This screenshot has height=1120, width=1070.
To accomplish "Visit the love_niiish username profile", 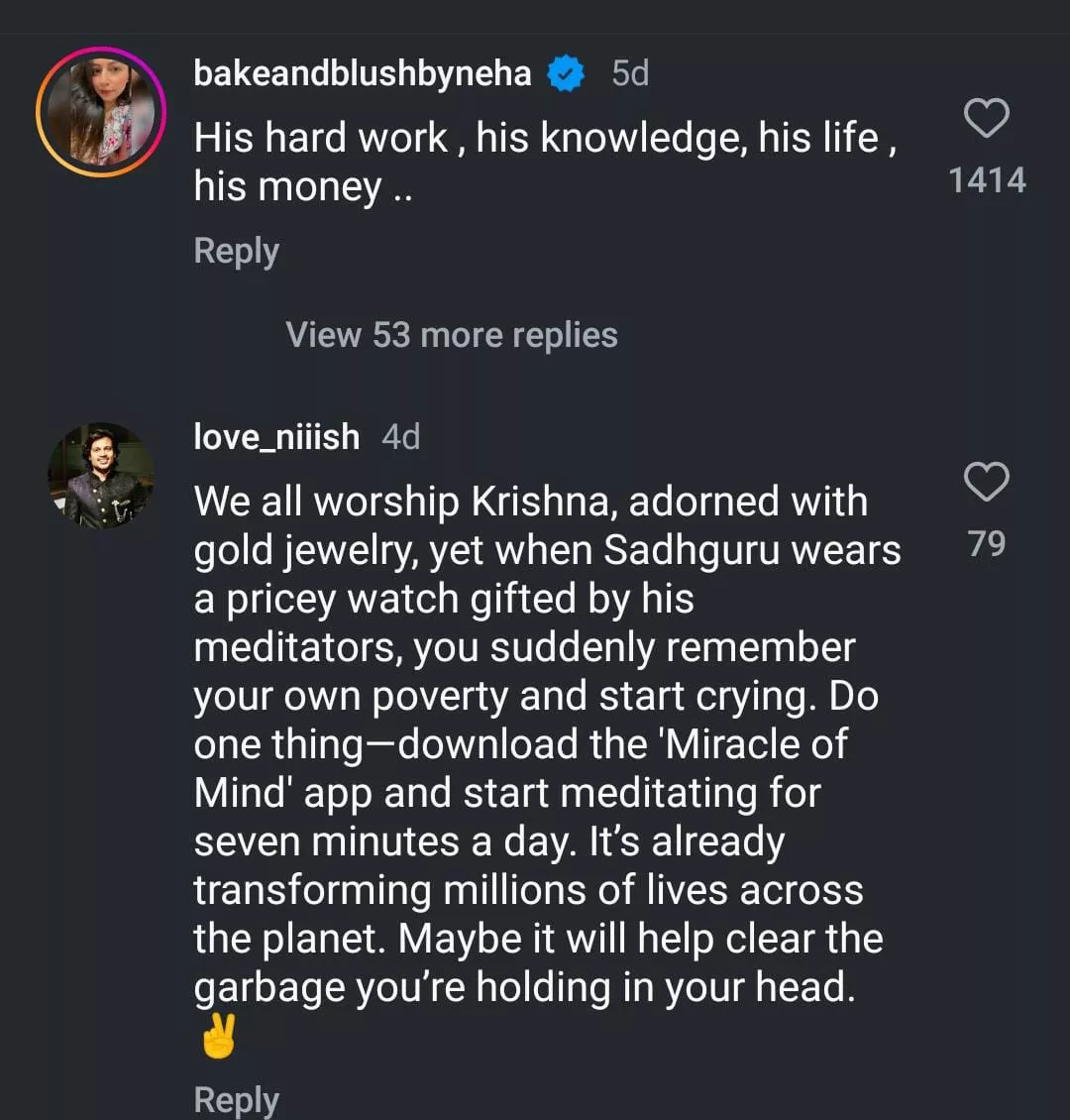I will 276,436.
